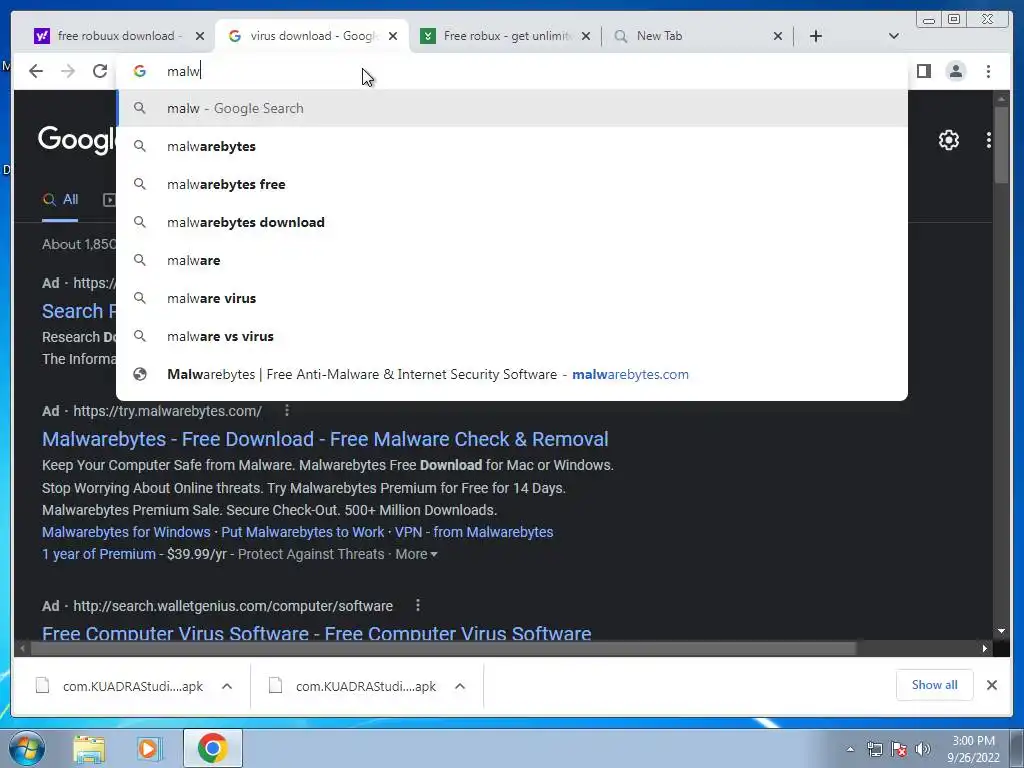
Task: Choose the 'malware virus' suggestion
Action: tap(512, 298)
